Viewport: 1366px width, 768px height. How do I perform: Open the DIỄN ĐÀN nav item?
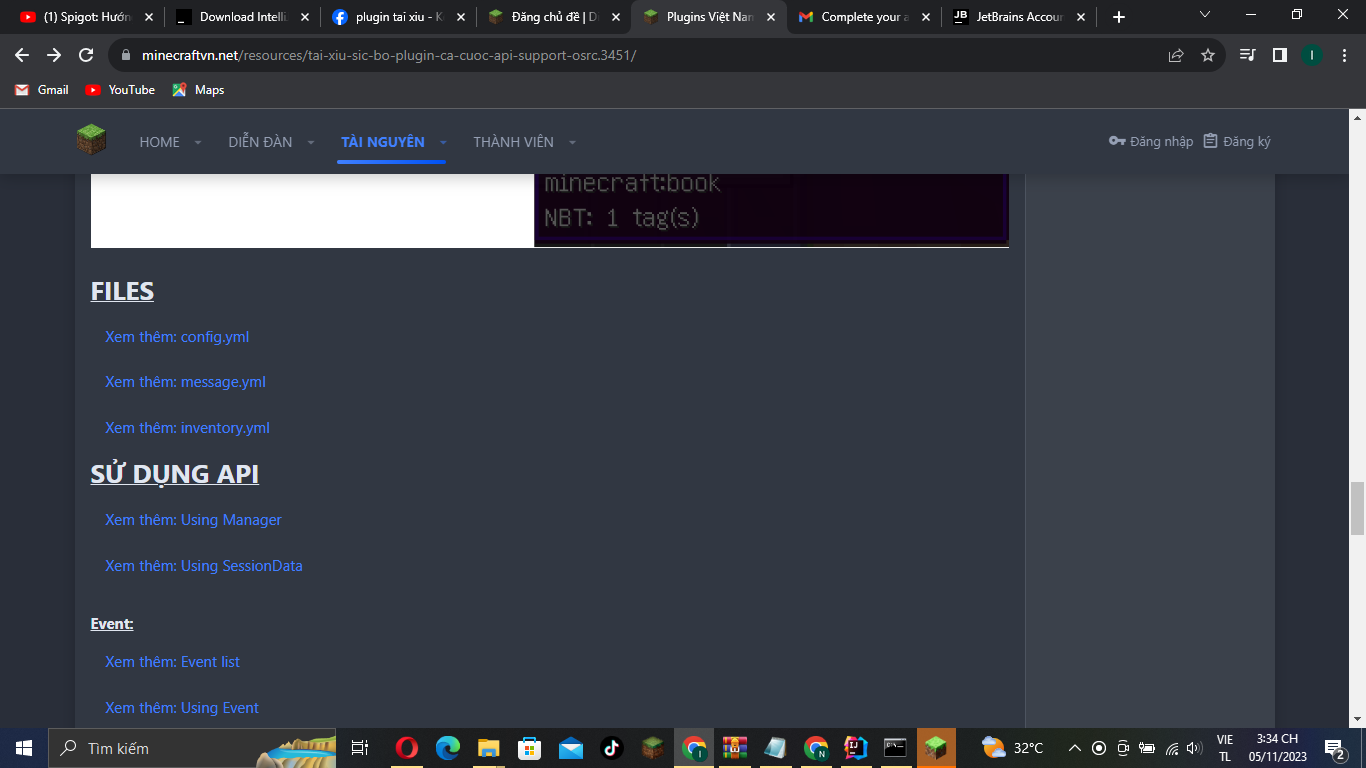click(x=260, y=142)
